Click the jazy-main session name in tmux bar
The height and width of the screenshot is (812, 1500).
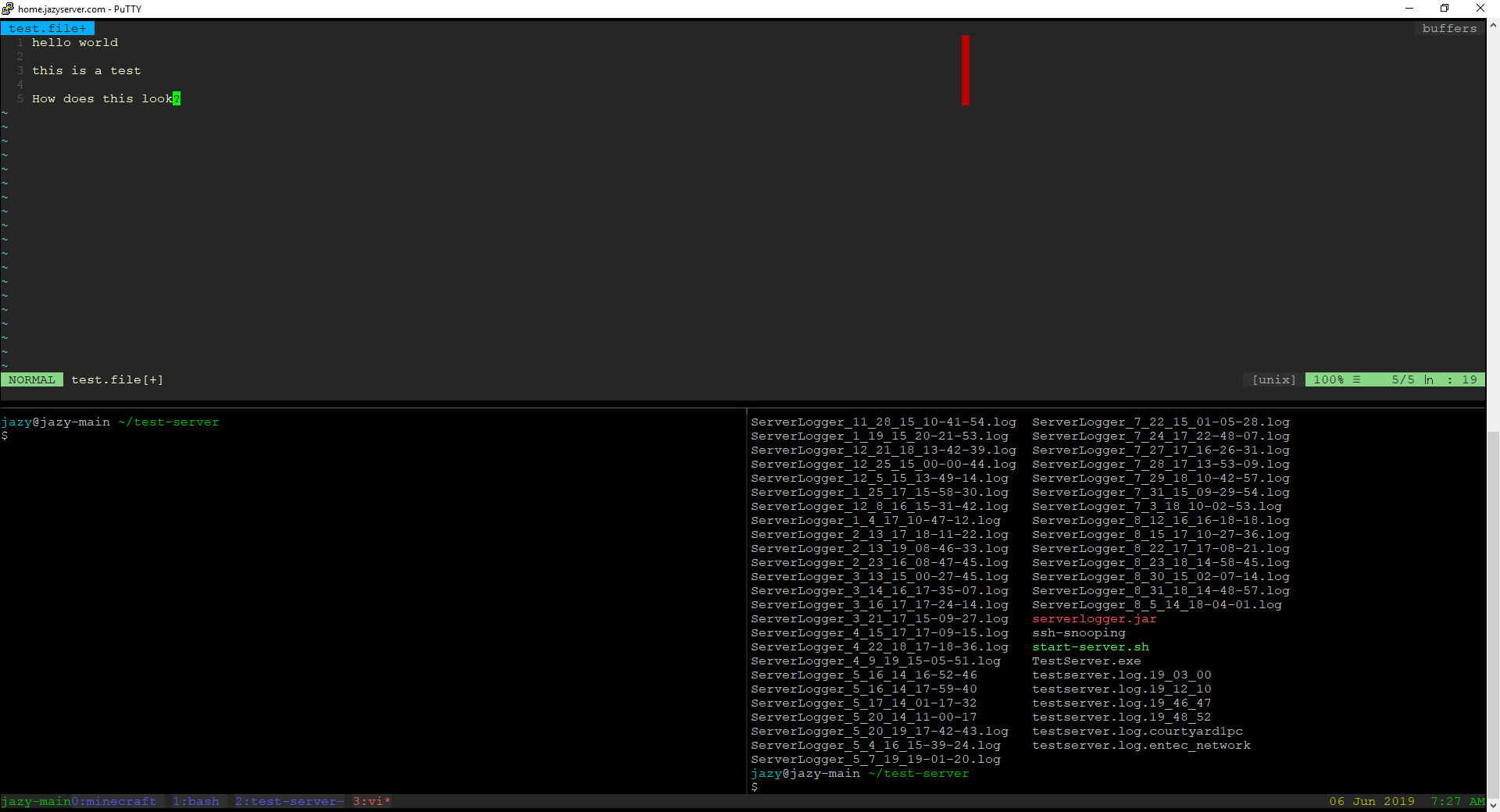pos(35,802)
